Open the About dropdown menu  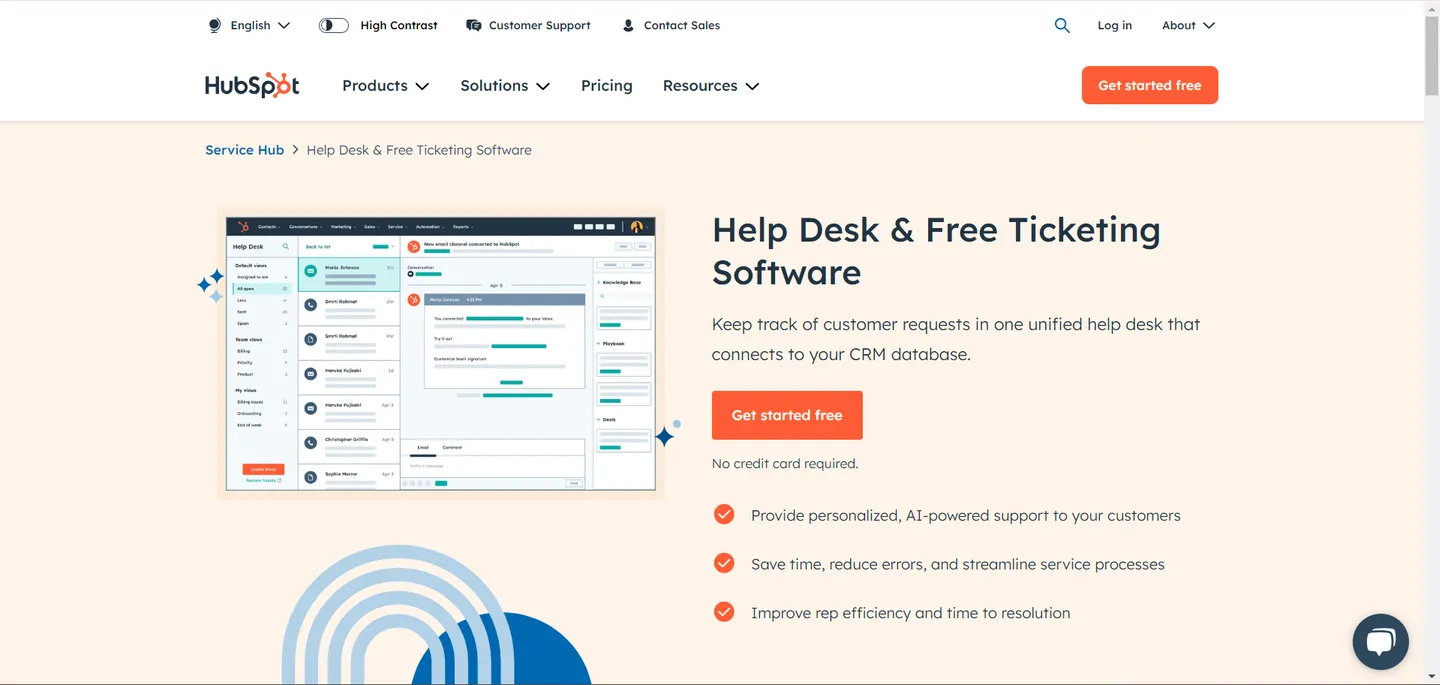tap(1188, 25)
